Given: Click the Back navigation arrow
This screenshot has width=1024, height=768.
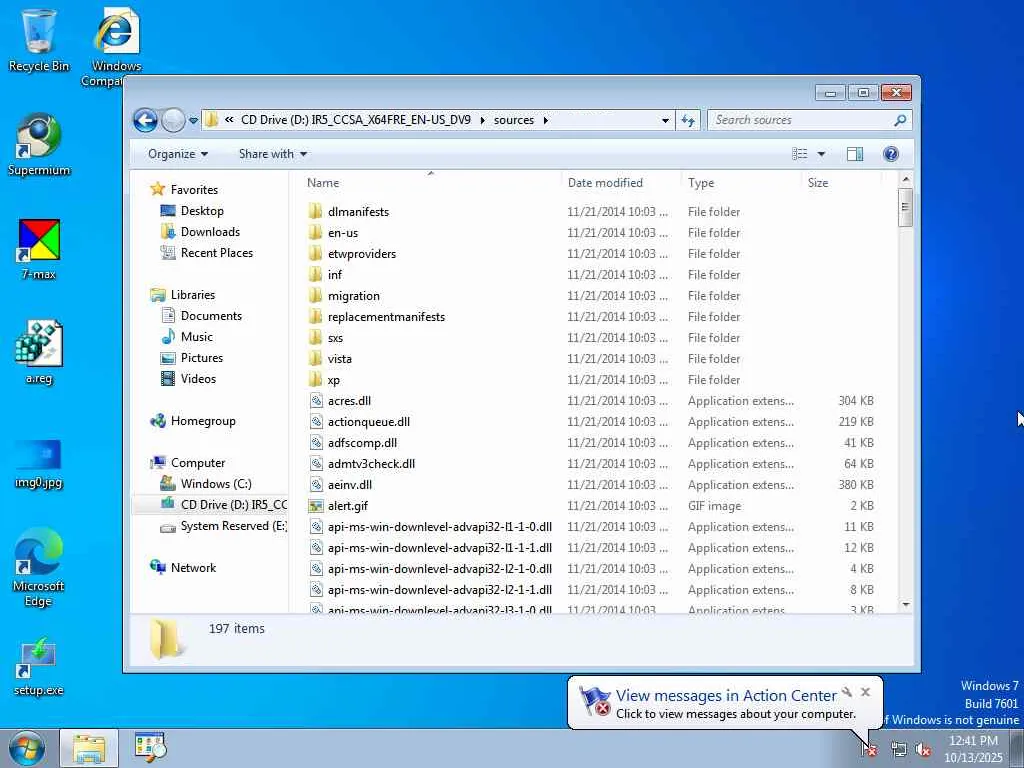Looking at the screenshot, I should 145,120.
